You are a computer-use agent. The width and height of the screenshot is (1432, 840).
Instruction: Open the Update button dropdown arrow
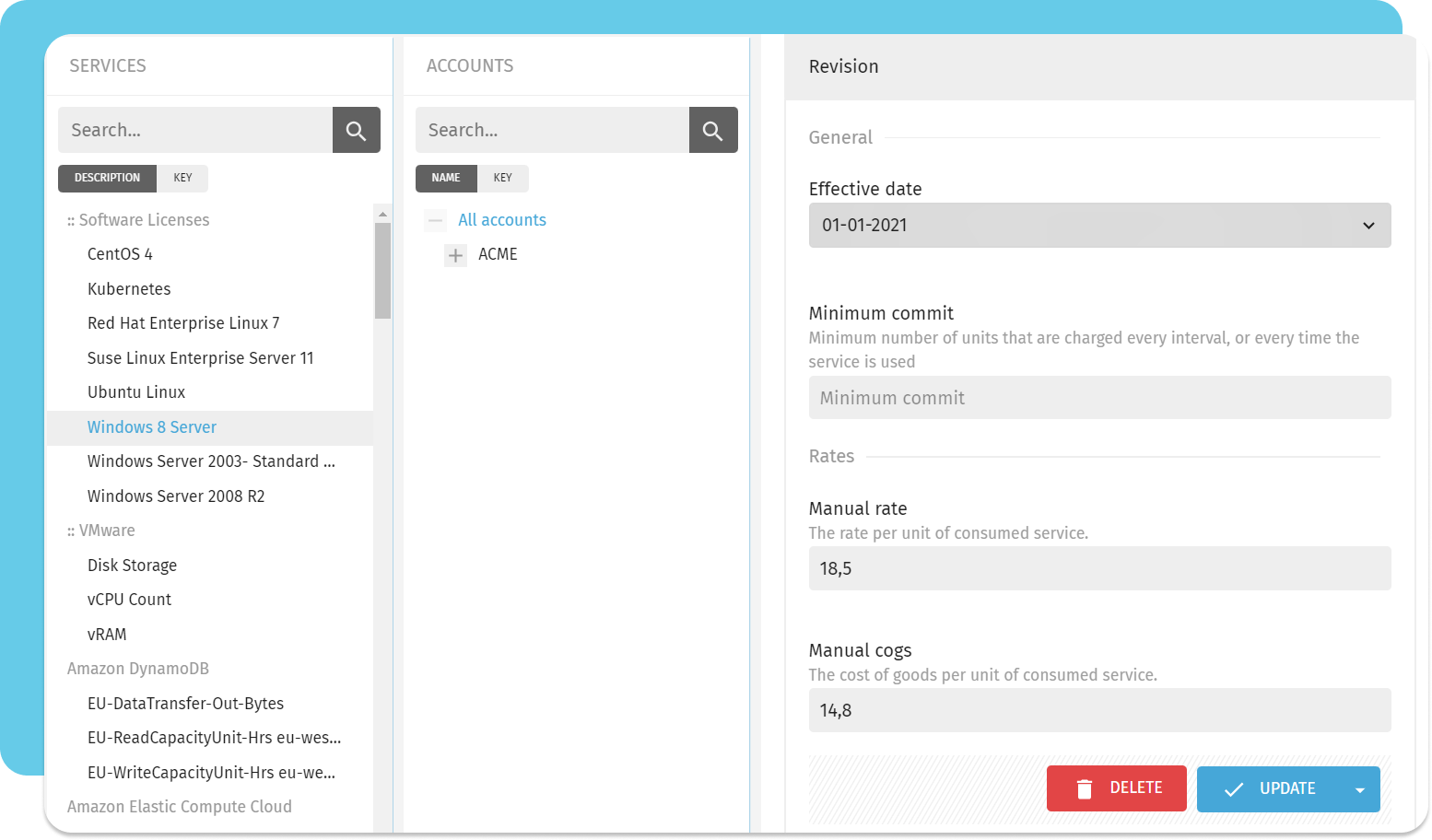1359,789
